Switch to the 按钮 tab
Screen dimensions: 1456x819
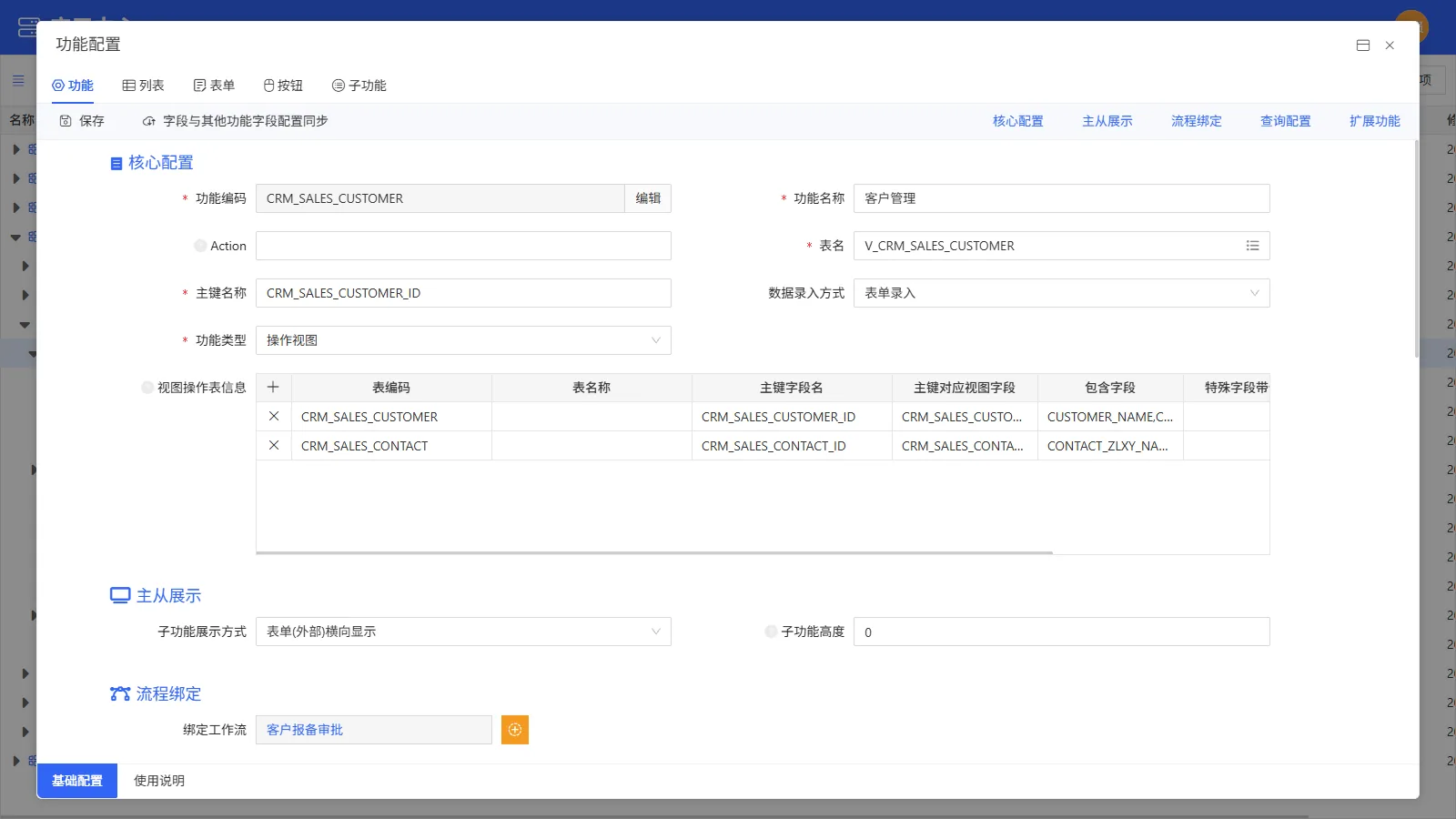pos(283,86)
